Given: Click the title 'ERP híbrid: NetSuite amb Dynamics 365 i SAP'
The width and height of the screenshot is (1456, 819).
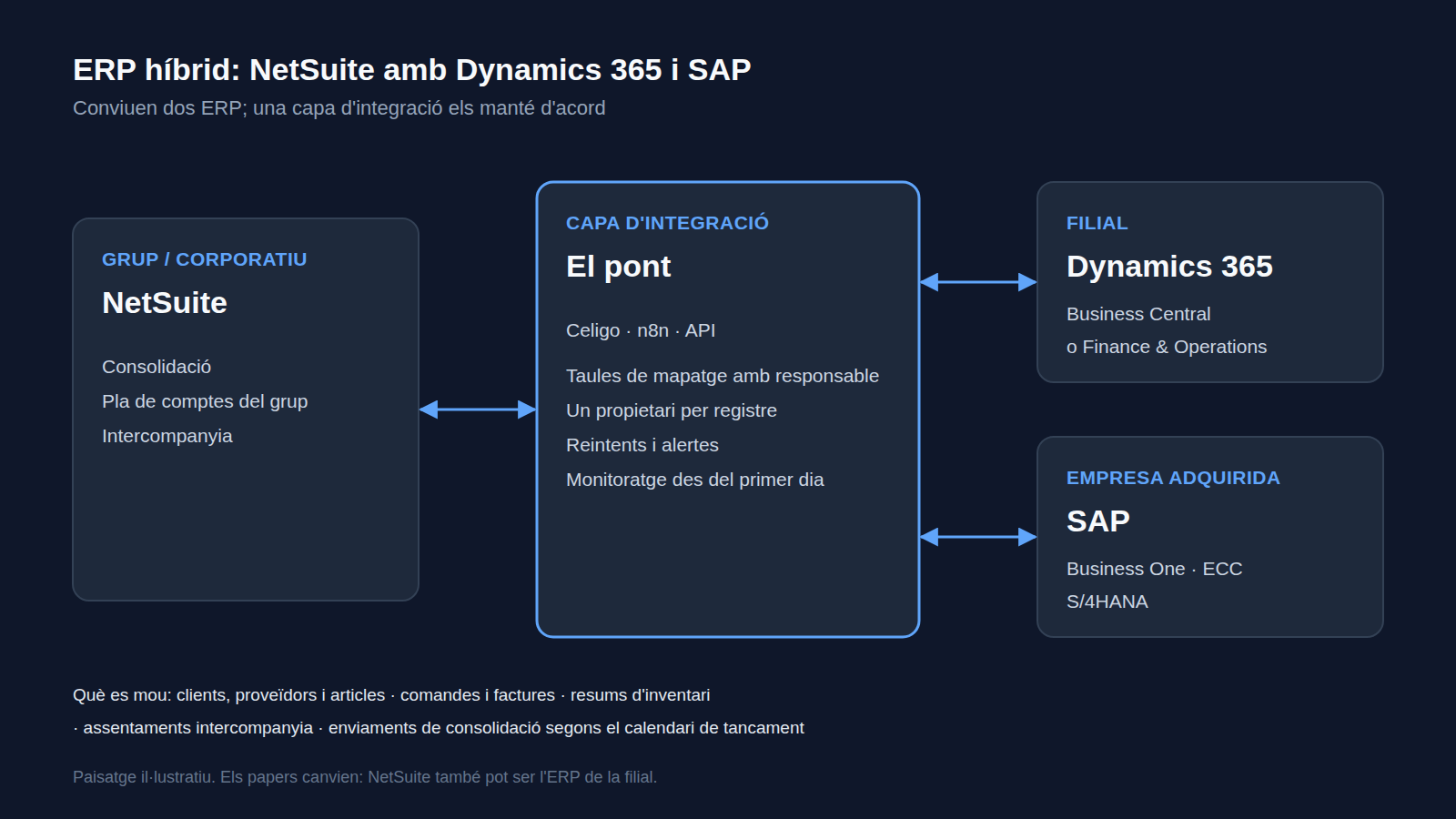Looking at the screenshot, I should [411, 70].
